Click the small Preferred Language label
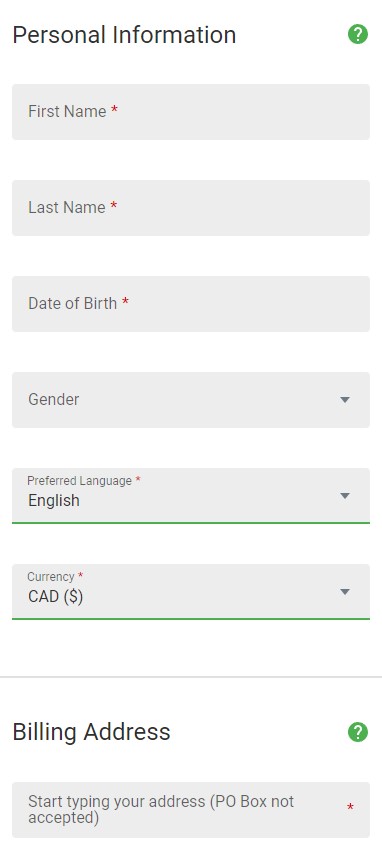The width and height of the screenshot is (382, 843). tap(80, 481)
